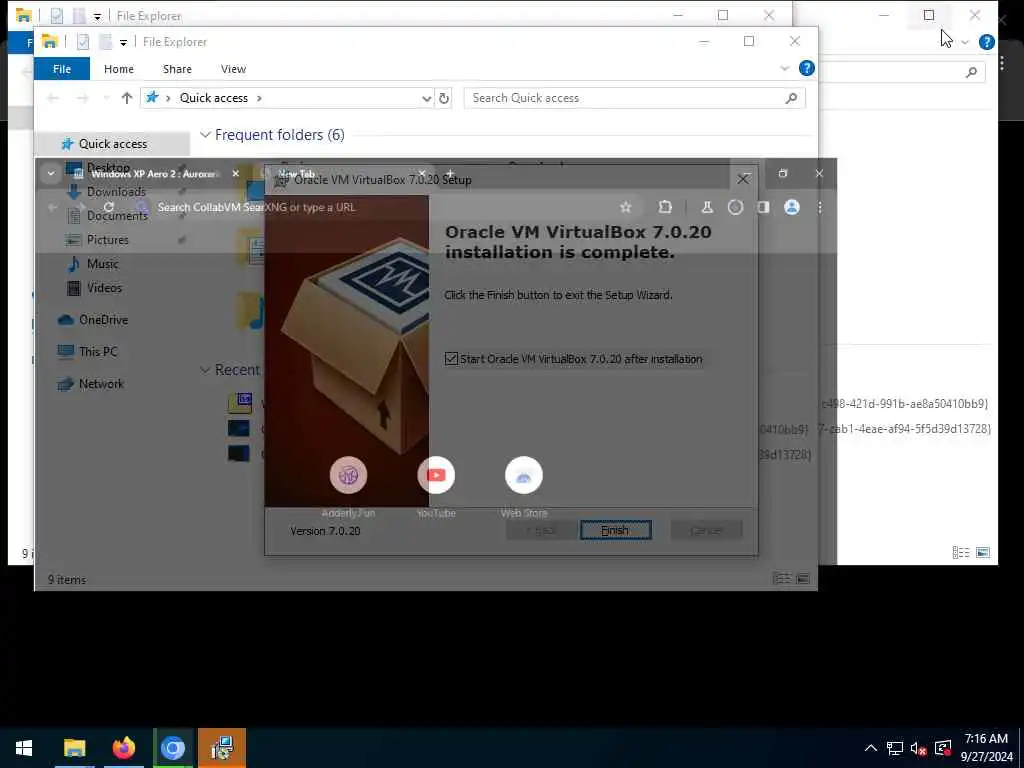Select Pictures in navigation pane
Viewport: 1024px width, 768px height.
coord(108,240)
